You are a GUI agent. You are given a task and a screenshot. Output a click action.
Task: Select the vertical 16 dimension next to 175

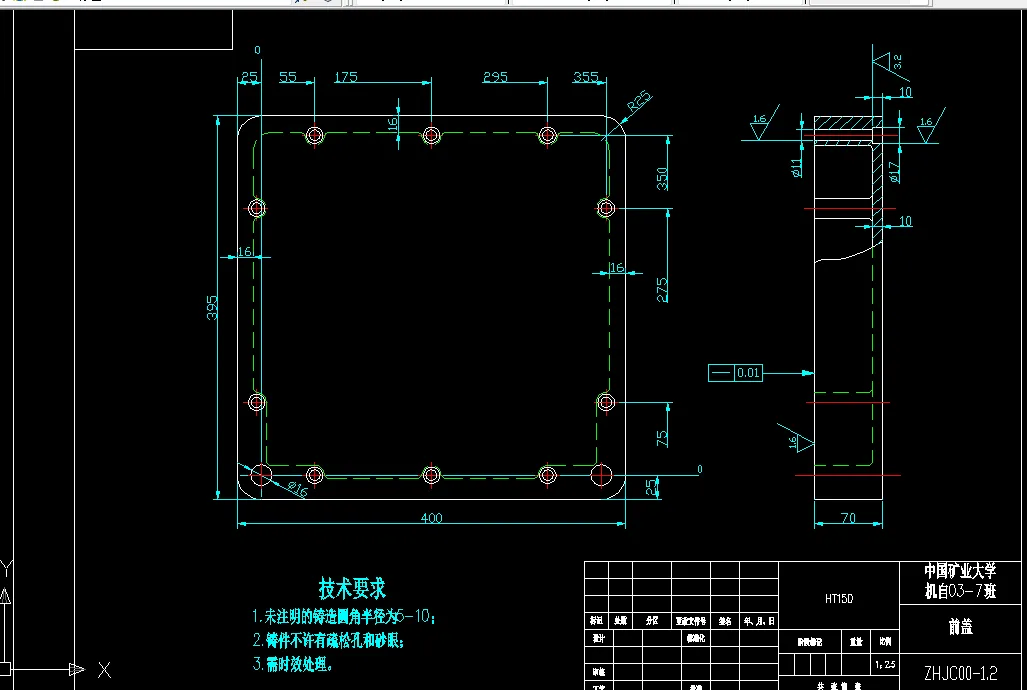point(392,123)
